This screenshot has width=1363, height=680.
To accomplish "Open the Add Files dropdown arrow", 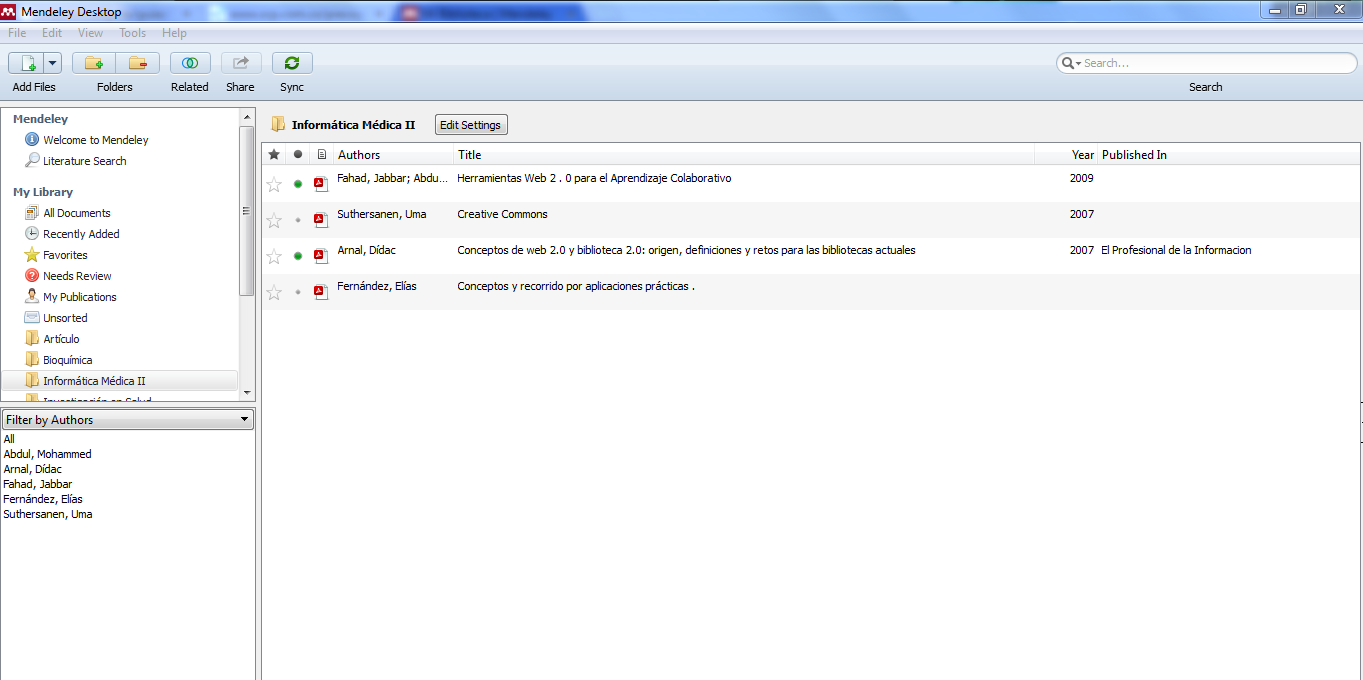I will 52,63.
